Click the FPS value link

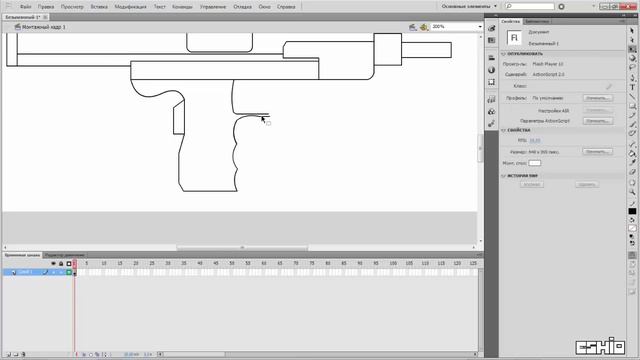tap(535, 140)
